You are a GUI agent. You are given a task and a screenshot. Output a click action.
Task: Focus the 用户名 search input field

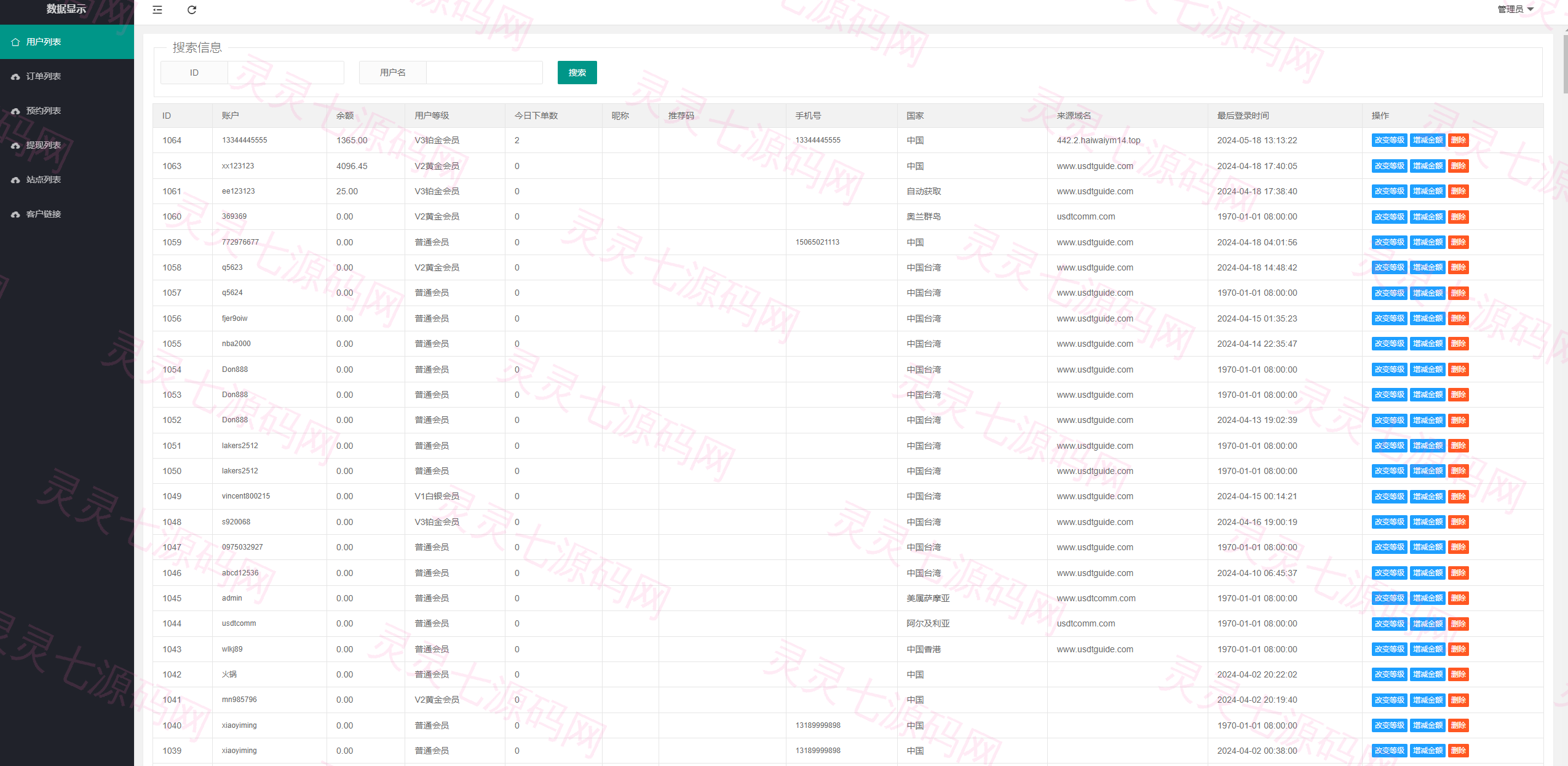[484, 73]
